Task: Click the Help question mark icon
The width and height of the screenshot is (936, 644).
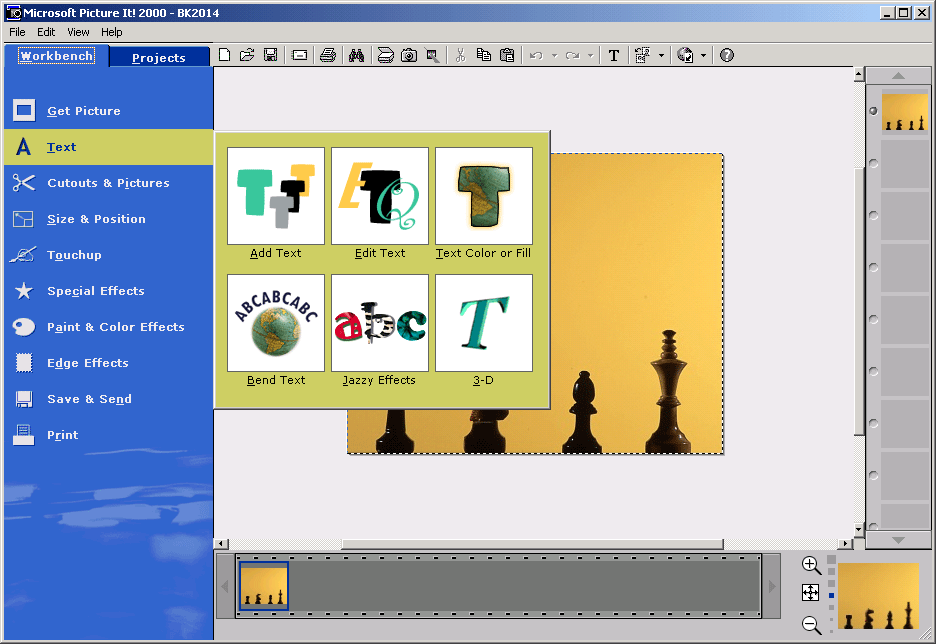Action: coord(726,56)
